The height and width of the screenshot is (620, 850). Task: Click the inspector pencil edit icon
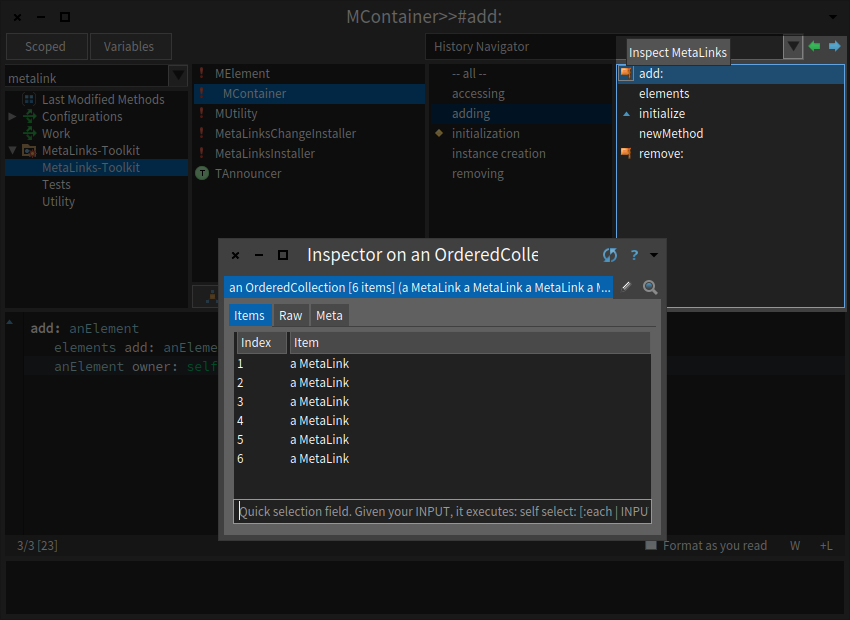click(626, 287)
